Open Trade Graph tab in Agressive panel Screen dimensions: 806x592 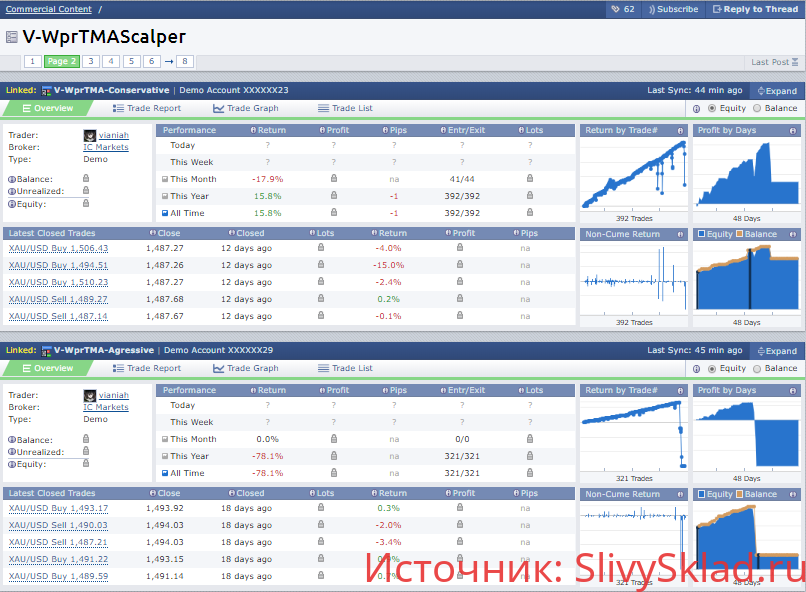[x=246, y=368]
